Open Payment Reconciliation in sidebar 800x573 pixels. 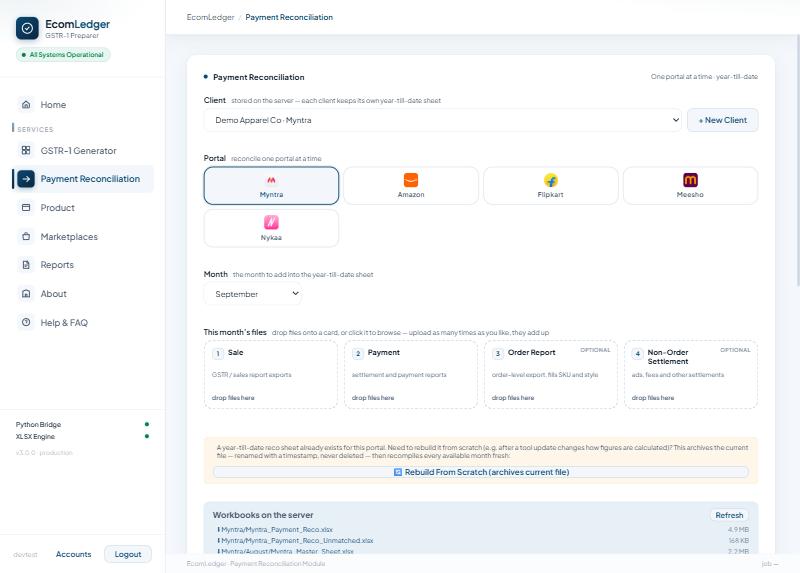click(83, 179)
